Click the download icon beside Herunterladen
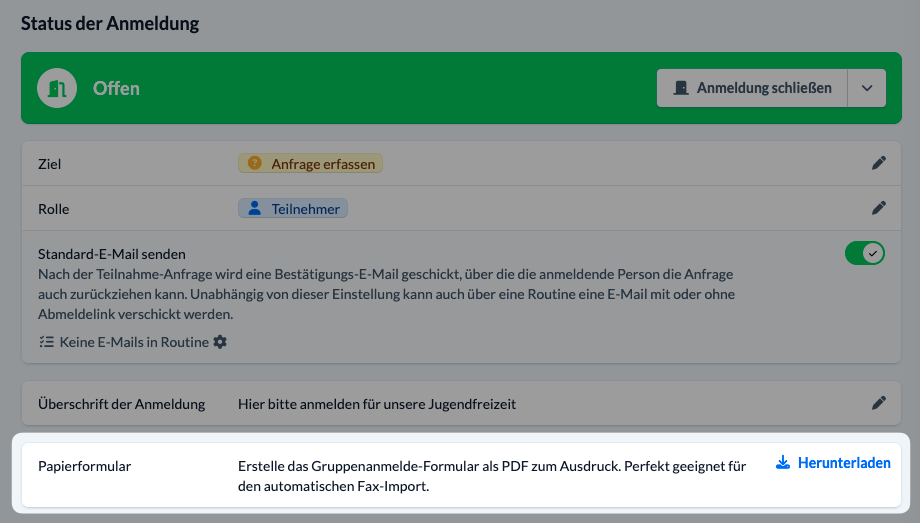 (783, 463)
